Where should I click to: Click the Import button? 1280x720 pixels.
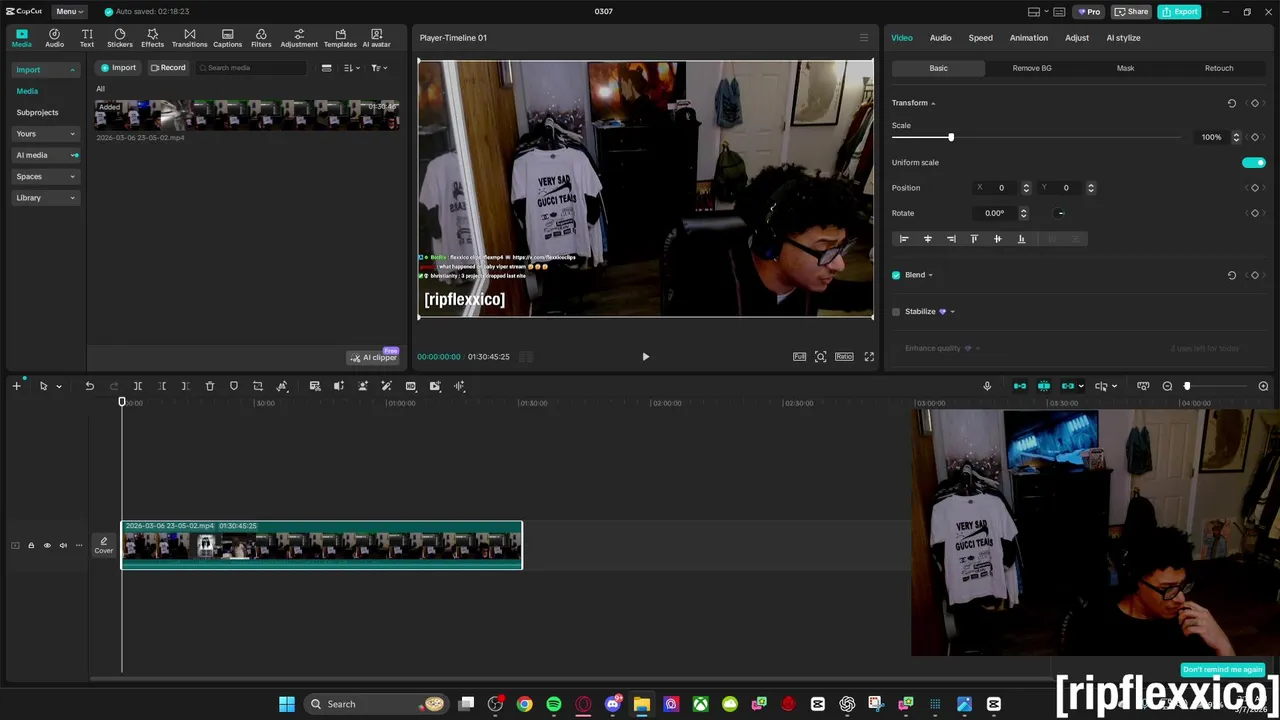pos(119,68)
